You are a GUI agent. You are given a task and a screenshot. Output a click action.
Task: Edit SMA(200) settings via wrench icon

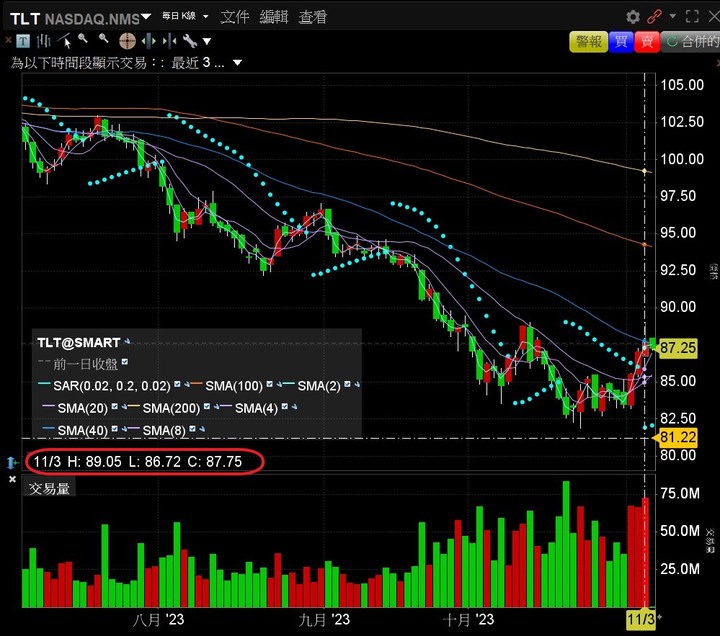pos(216,406)
